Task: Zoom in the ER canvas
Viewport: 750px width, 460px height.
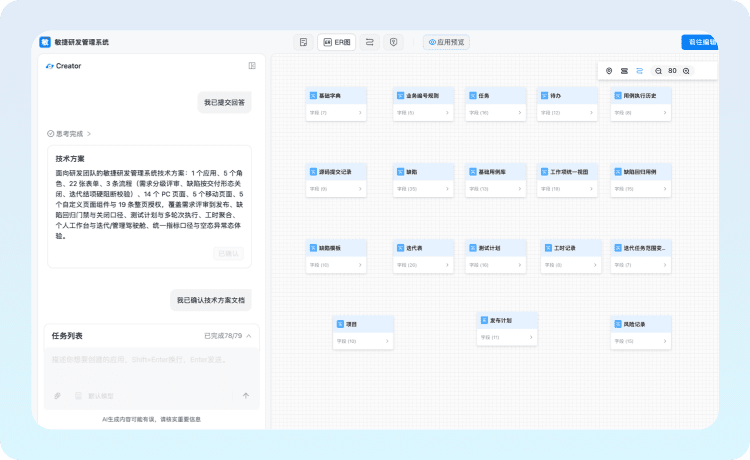Action: [686, 71]
